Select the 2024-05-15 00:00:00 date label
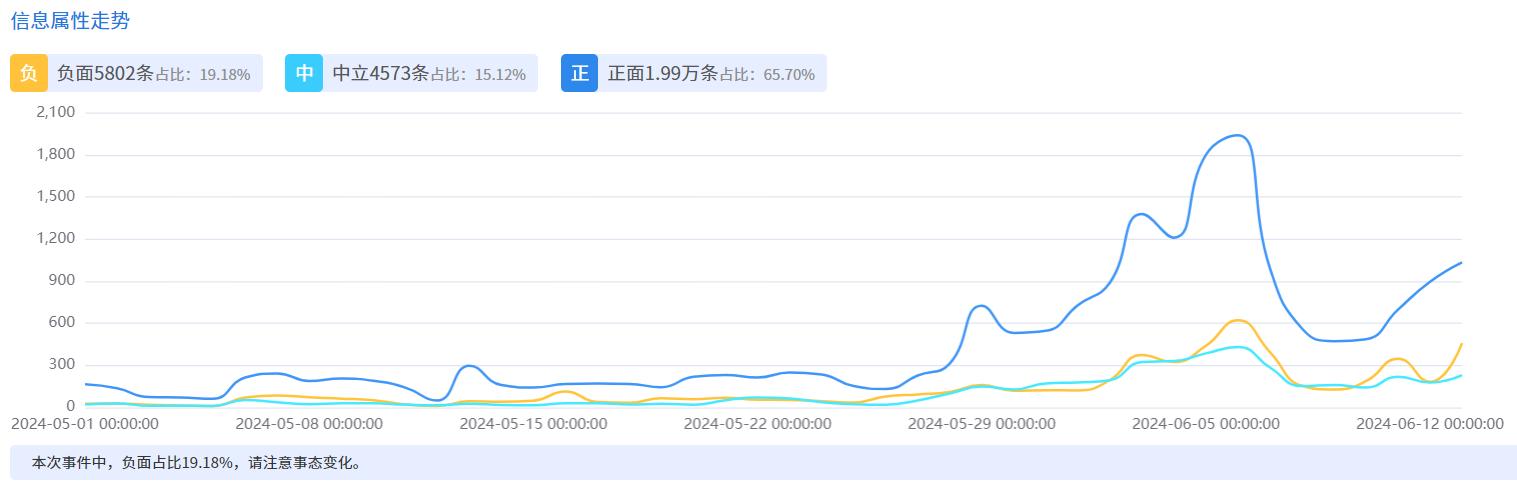The image size is (1517, 495). [533, 424]
